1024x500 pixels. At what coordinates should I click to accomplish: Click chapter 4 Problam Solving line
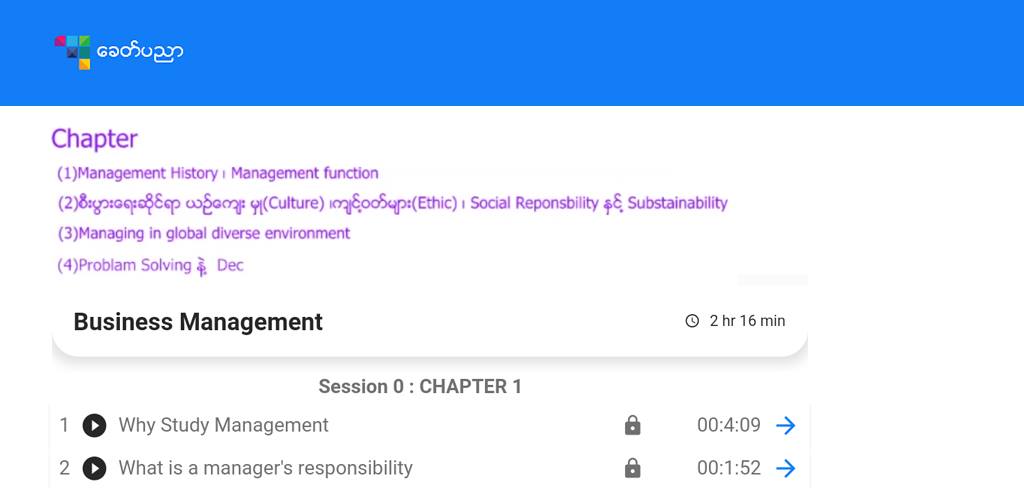(x=150, y=266)
